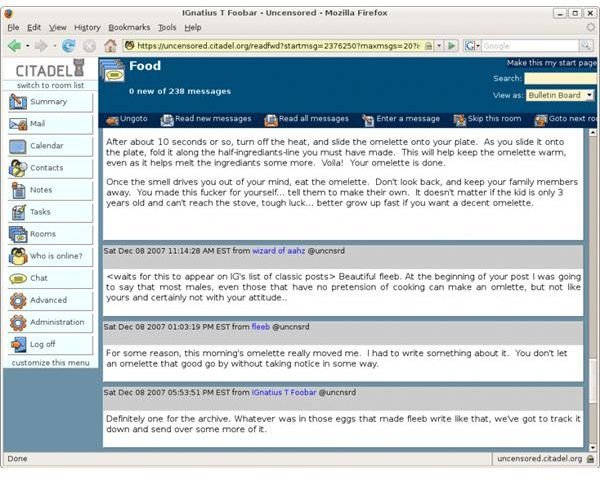Click the Administration gear icon
Screen dimensions: 600x481
coord(18,323)
